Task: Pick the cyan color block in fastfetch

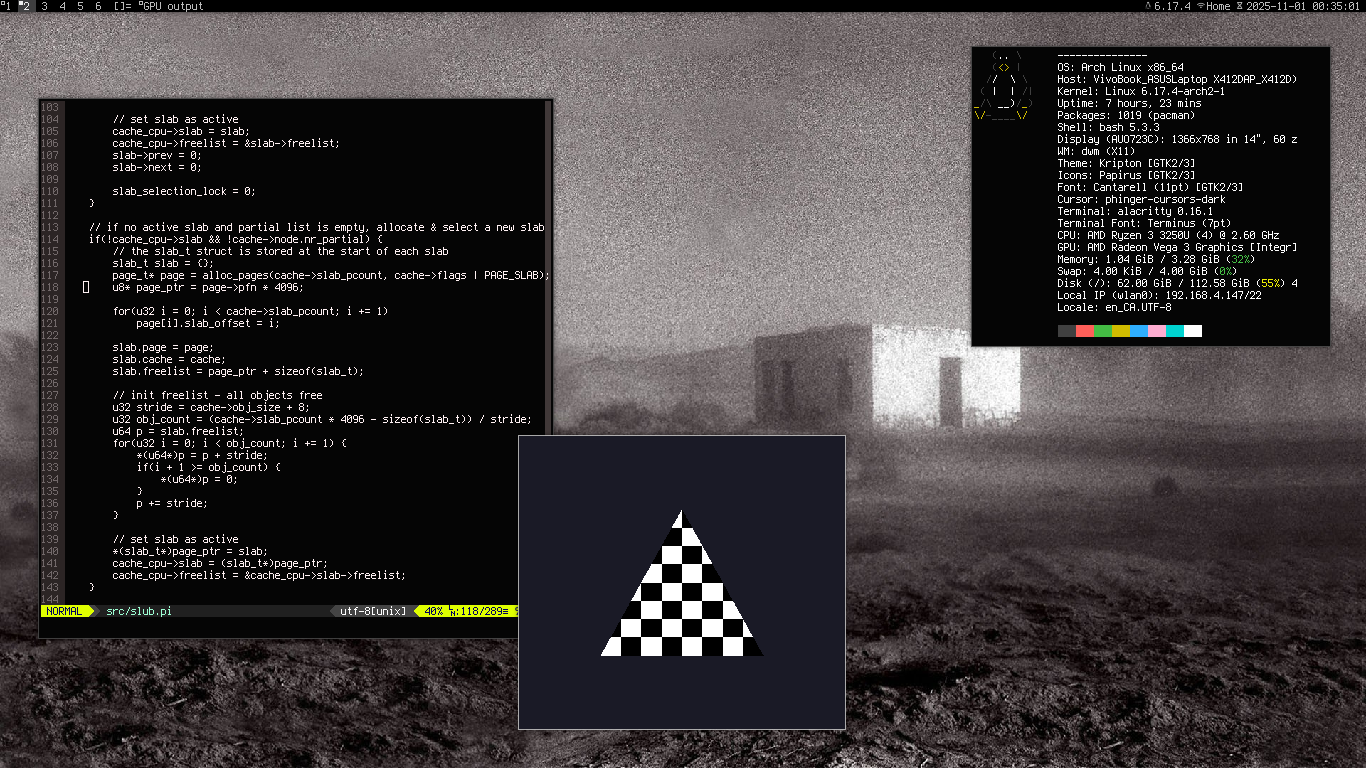Action: 1175,331
